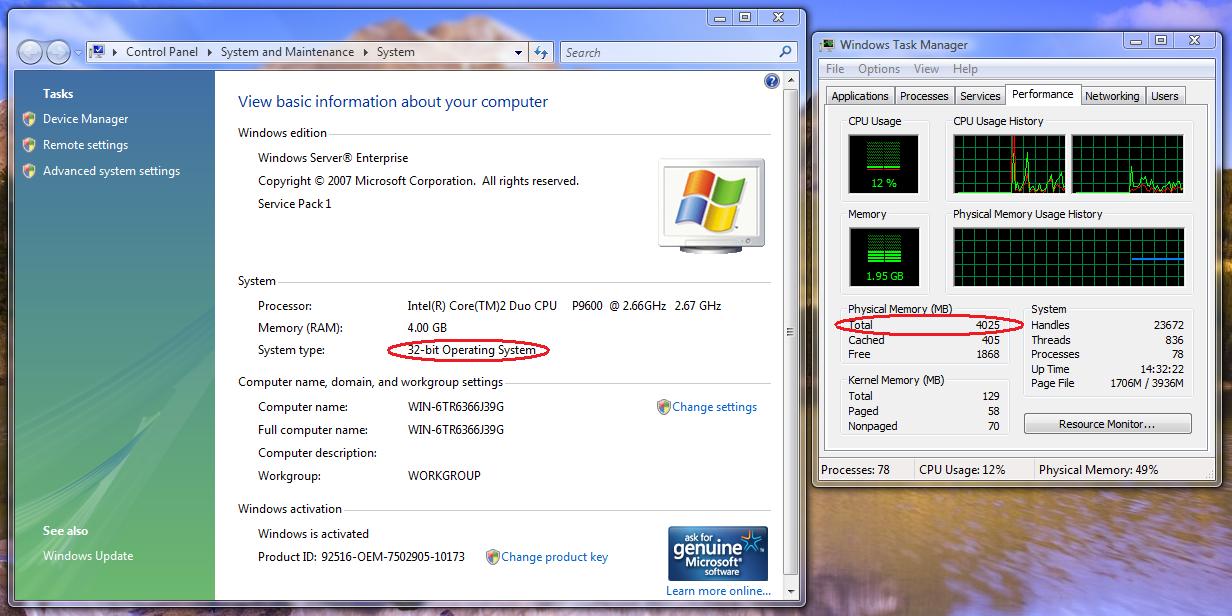
Task: Open Device Manager from the Tasks pane
Action: (x=86, y=119)
